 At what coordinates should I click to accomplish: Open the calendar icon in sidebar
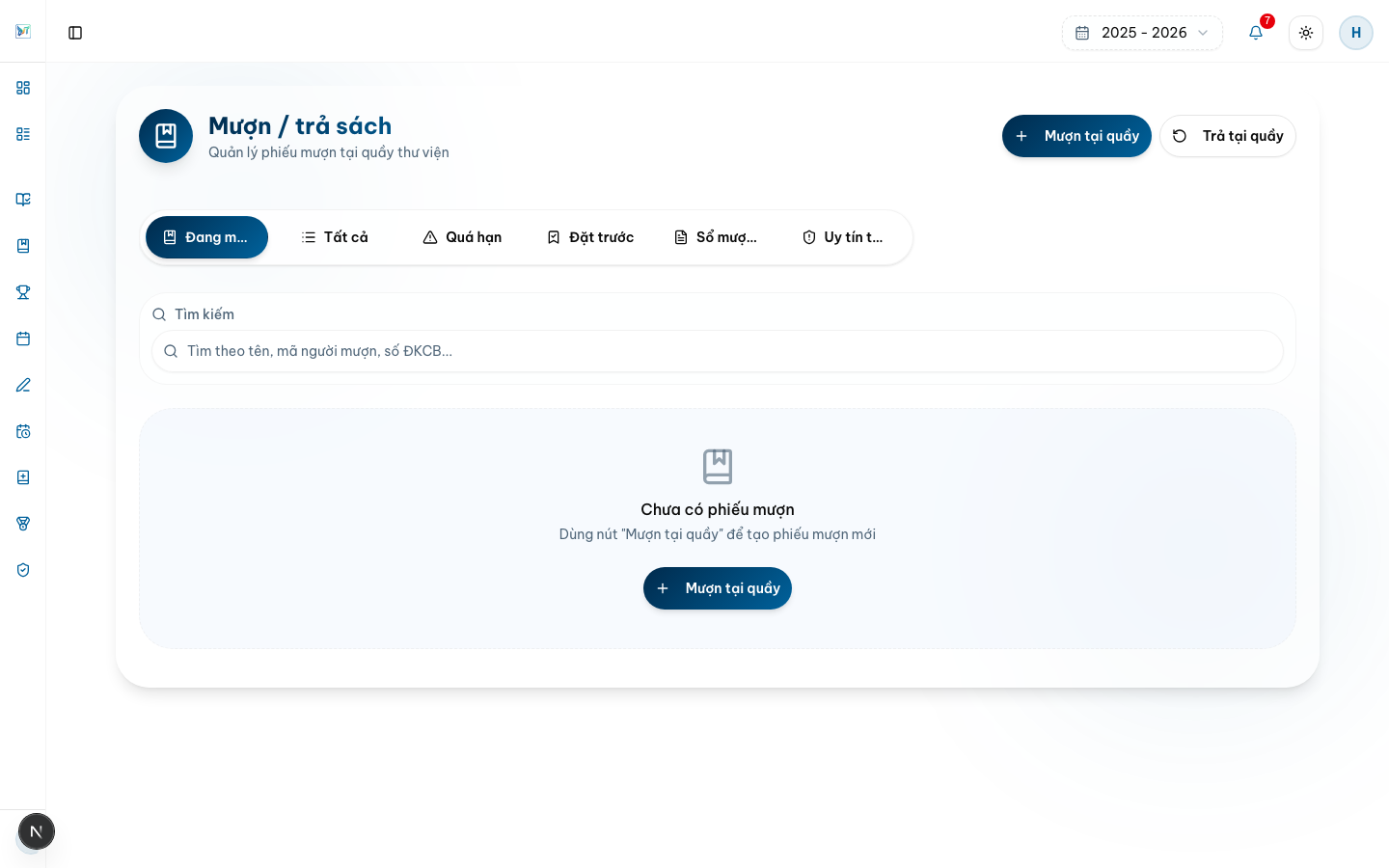23,339
